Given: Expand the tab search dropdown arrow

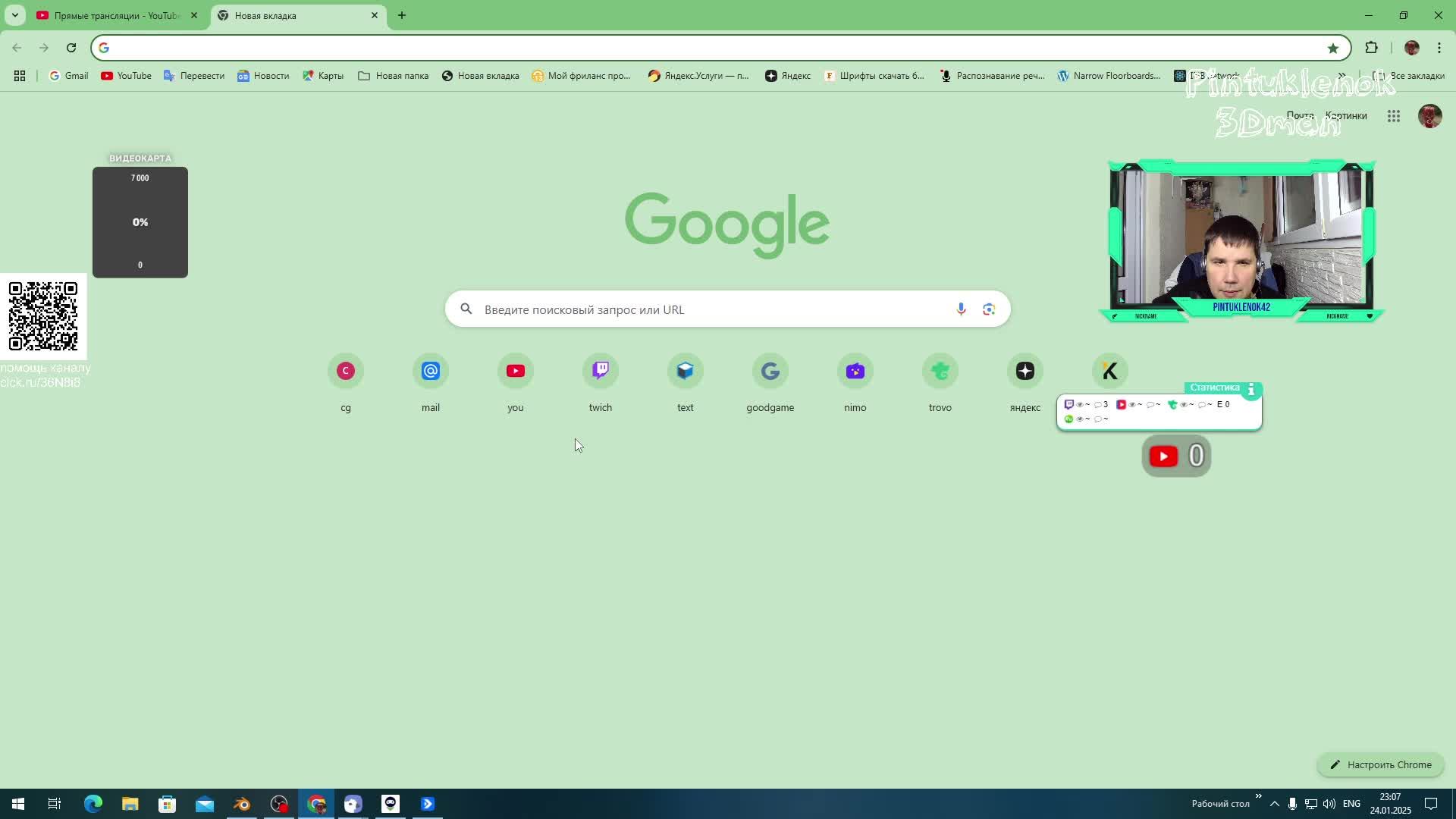Looking at the screenshot, I should (14, 15).
